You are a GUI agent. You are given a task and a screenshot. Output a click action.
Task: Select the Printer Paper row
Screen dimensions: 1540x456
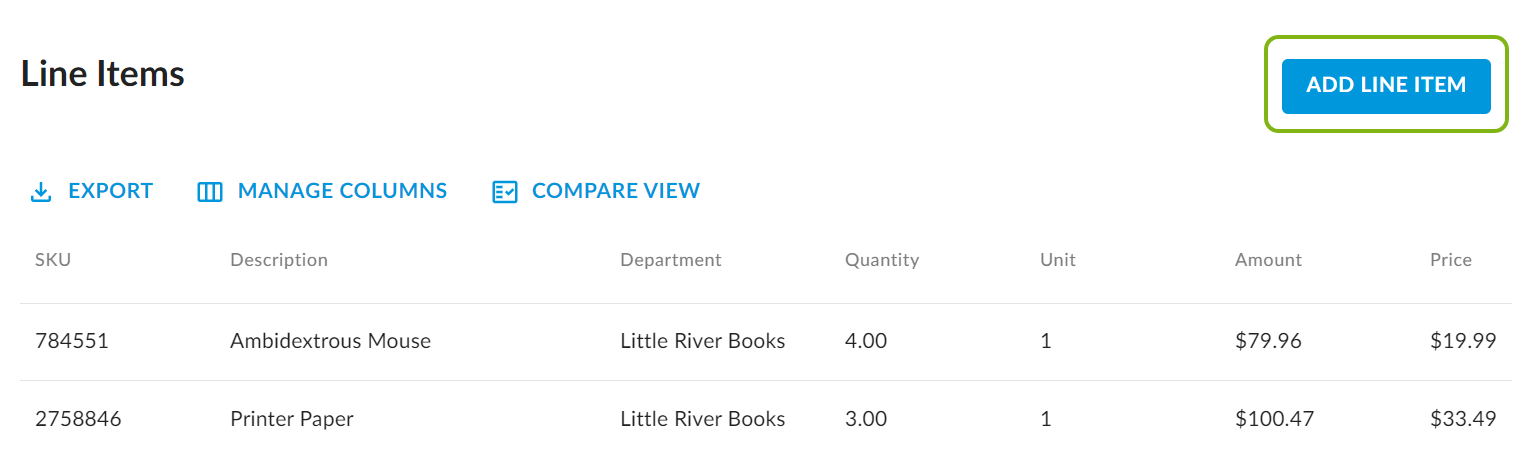pyautogui.click(x=766, y=419)
